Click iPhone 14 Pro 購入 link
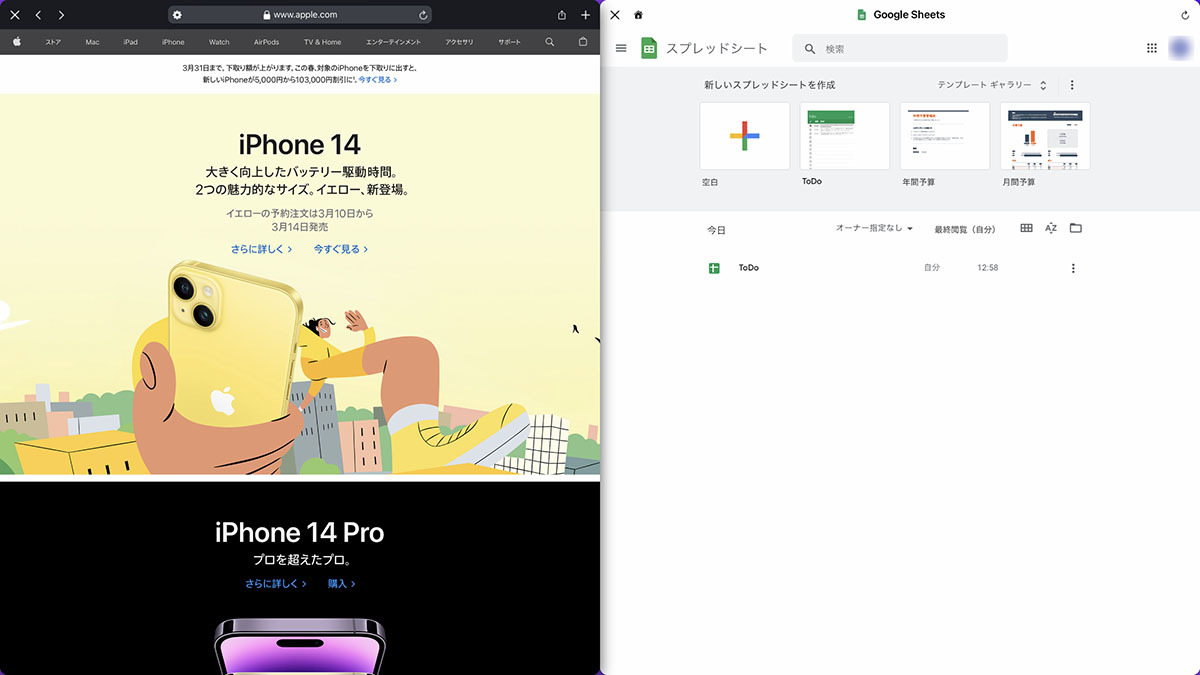The height and width of the screenshot is (675, 1200). 342,583
